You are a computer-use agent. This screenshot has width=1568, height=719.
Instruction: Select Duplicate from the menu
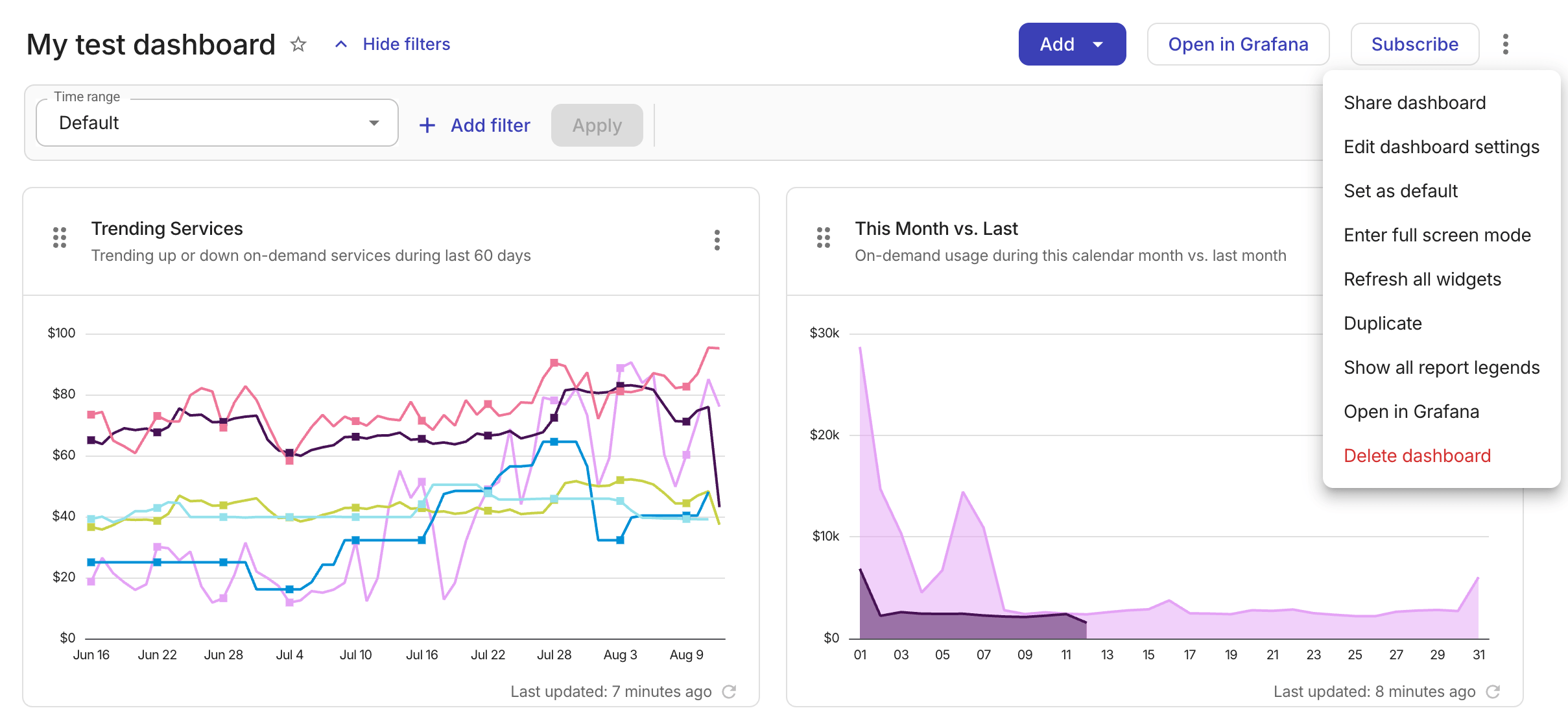point(1383,323)
